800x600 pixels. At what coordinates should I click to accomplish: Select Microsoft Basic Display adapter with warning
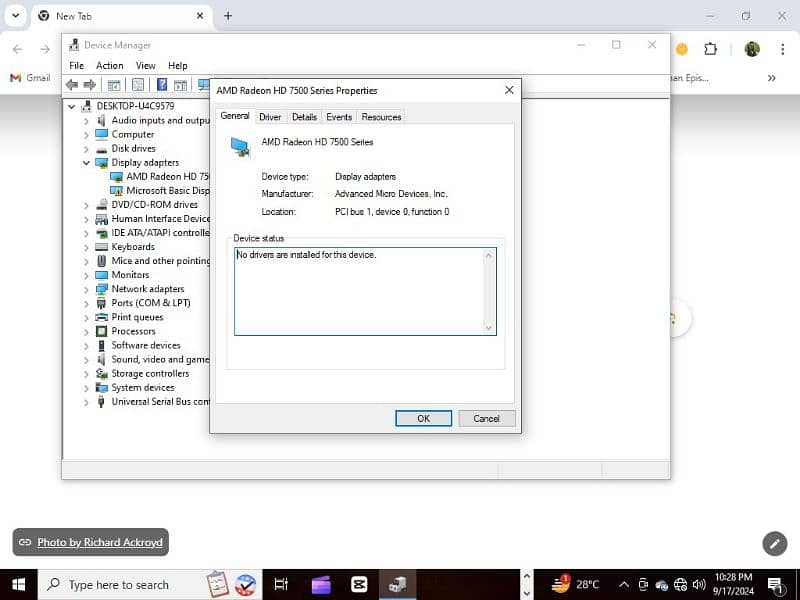point(167,191)
